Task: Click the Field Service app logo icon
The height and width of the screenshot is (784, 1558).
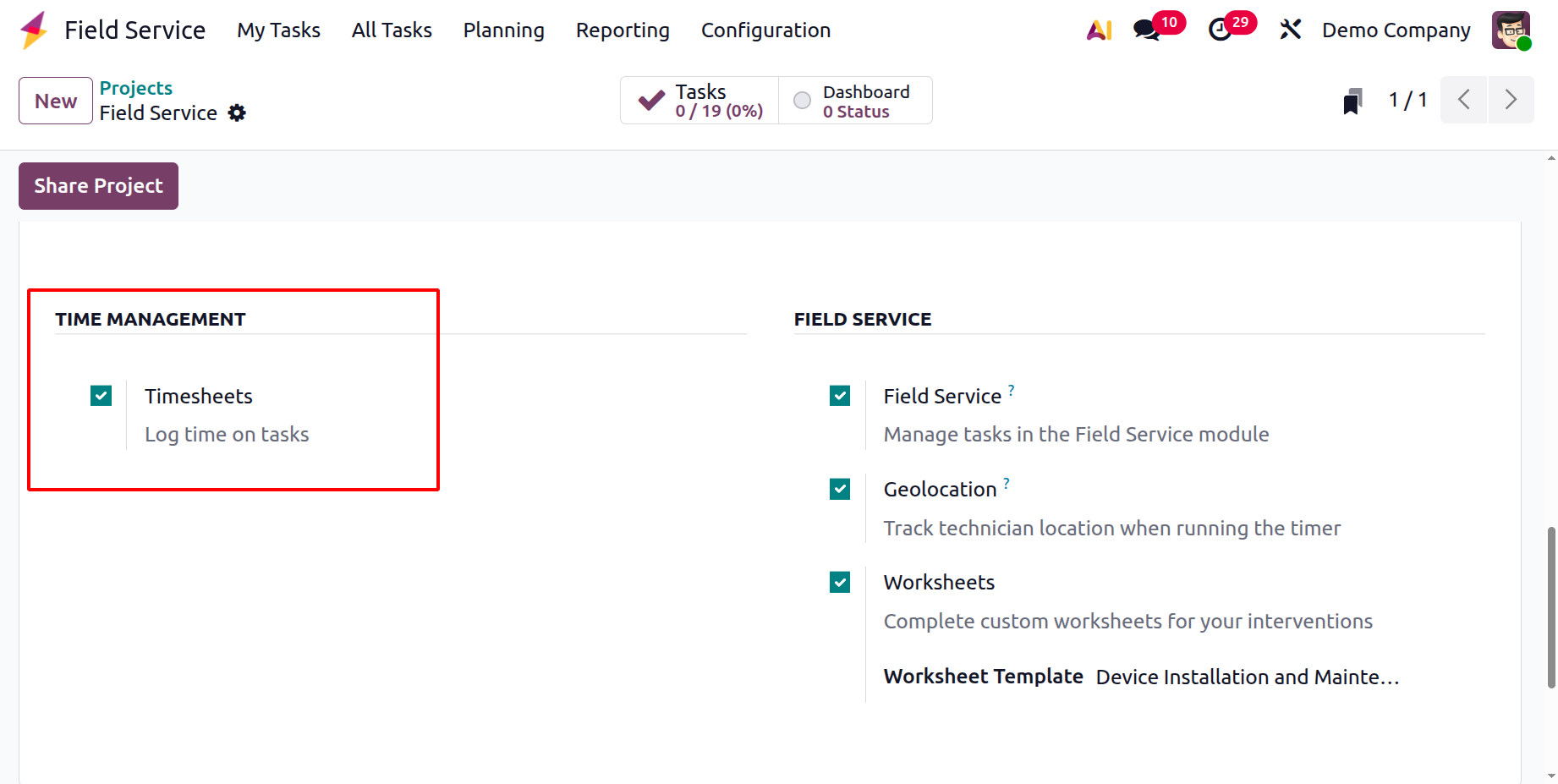Action: pyautogui.click(x=34, y=30)
